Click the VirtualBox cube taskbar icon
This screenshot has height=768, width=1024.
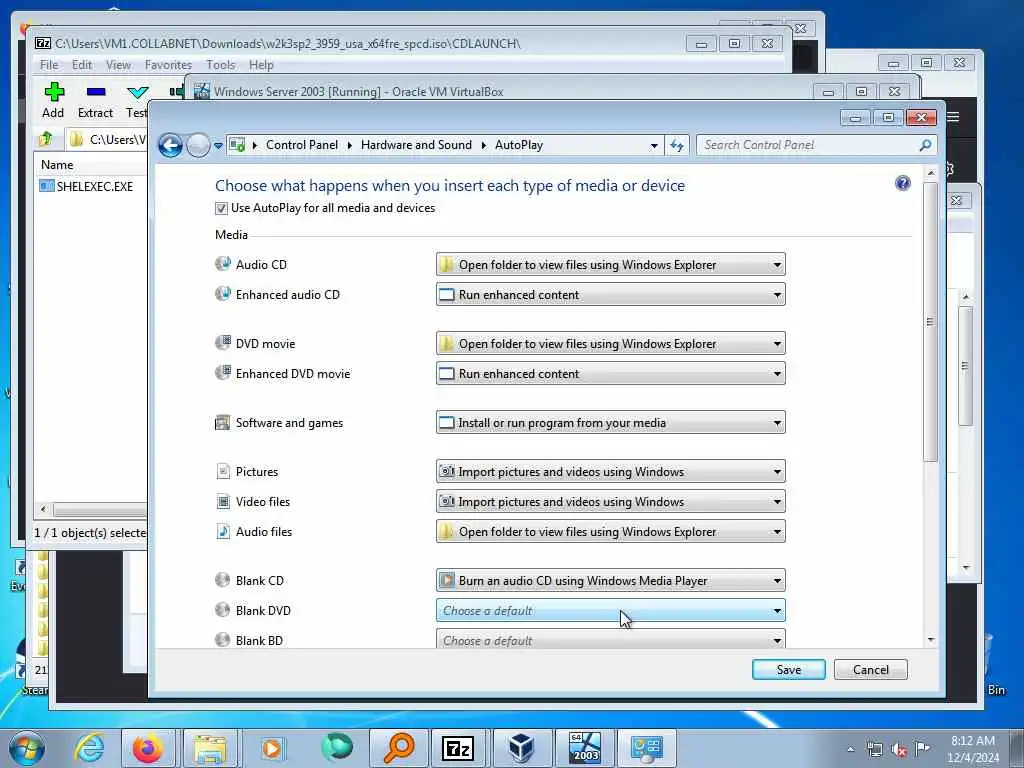point(520,748)
